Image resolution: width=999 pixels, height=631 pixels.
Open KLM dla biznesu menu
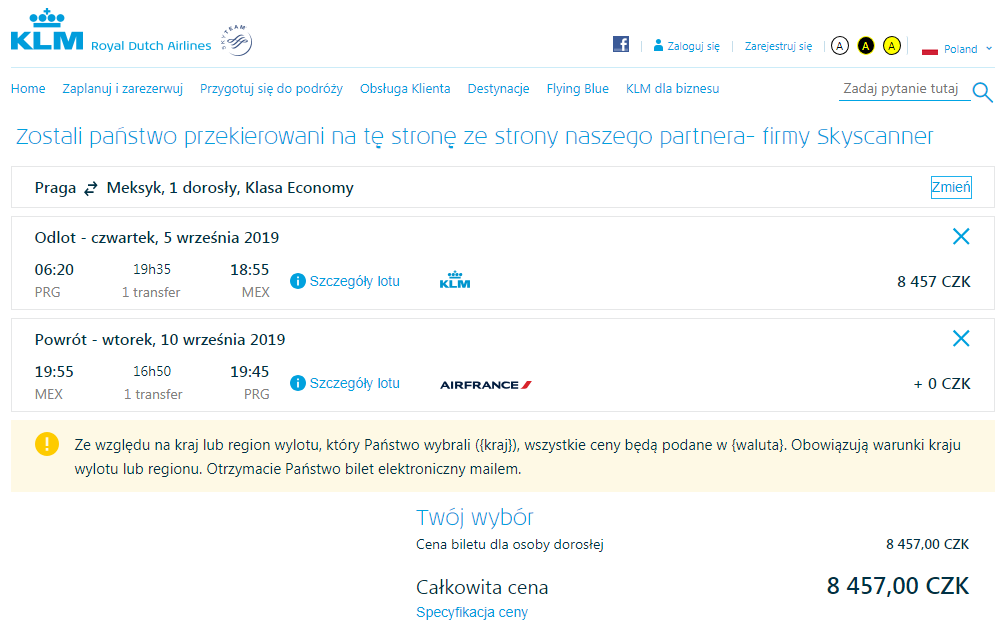(672, 89)
